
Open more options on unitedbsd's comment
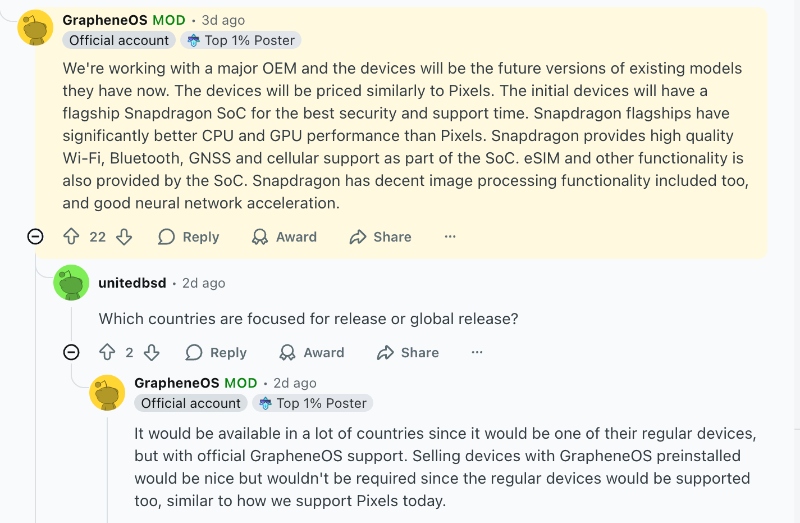point(477,352)
